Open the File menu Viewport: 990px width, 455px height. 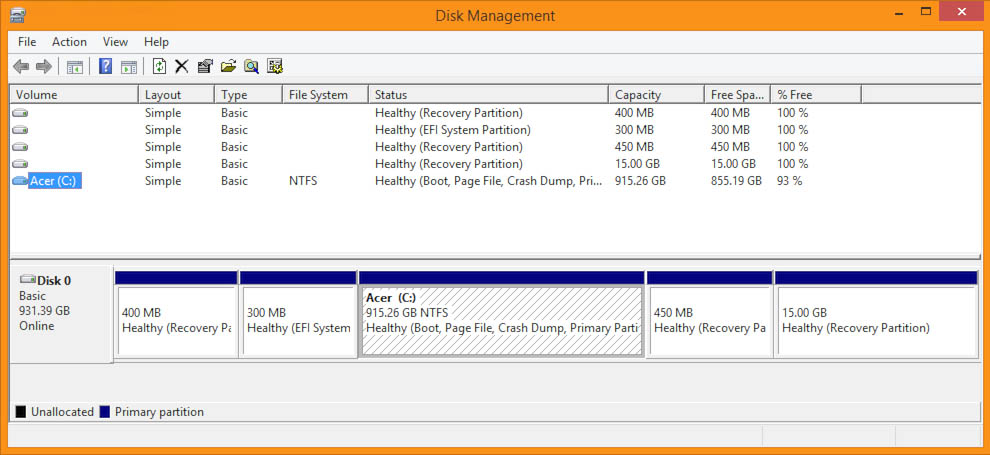coord(27,42)
